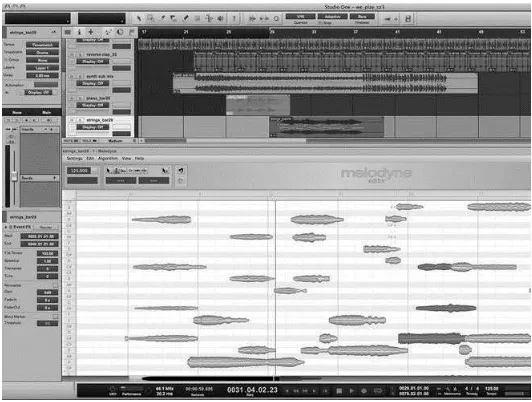Click the transport time display 0031.04.02.23
Viewport: 532px width, 402px height.
(252, 390)
